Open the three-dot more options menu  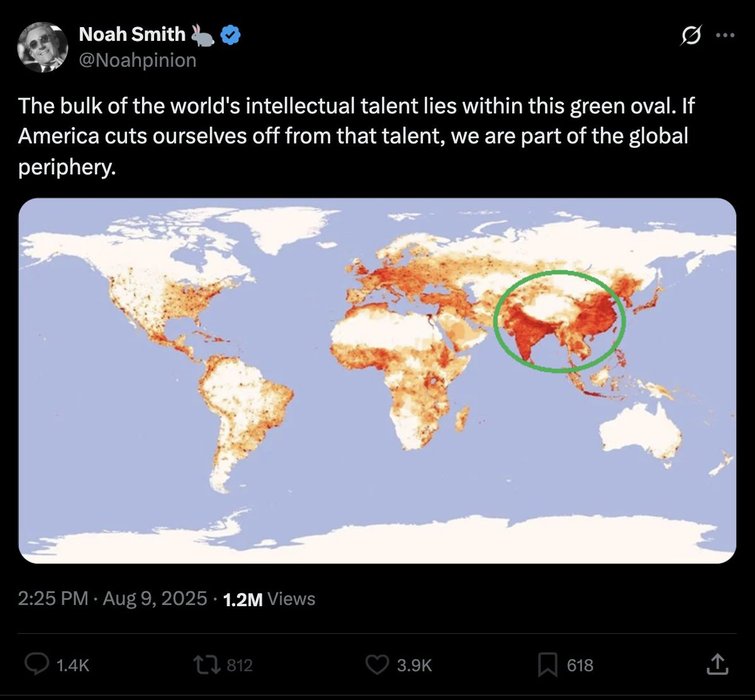pos(724,36)
